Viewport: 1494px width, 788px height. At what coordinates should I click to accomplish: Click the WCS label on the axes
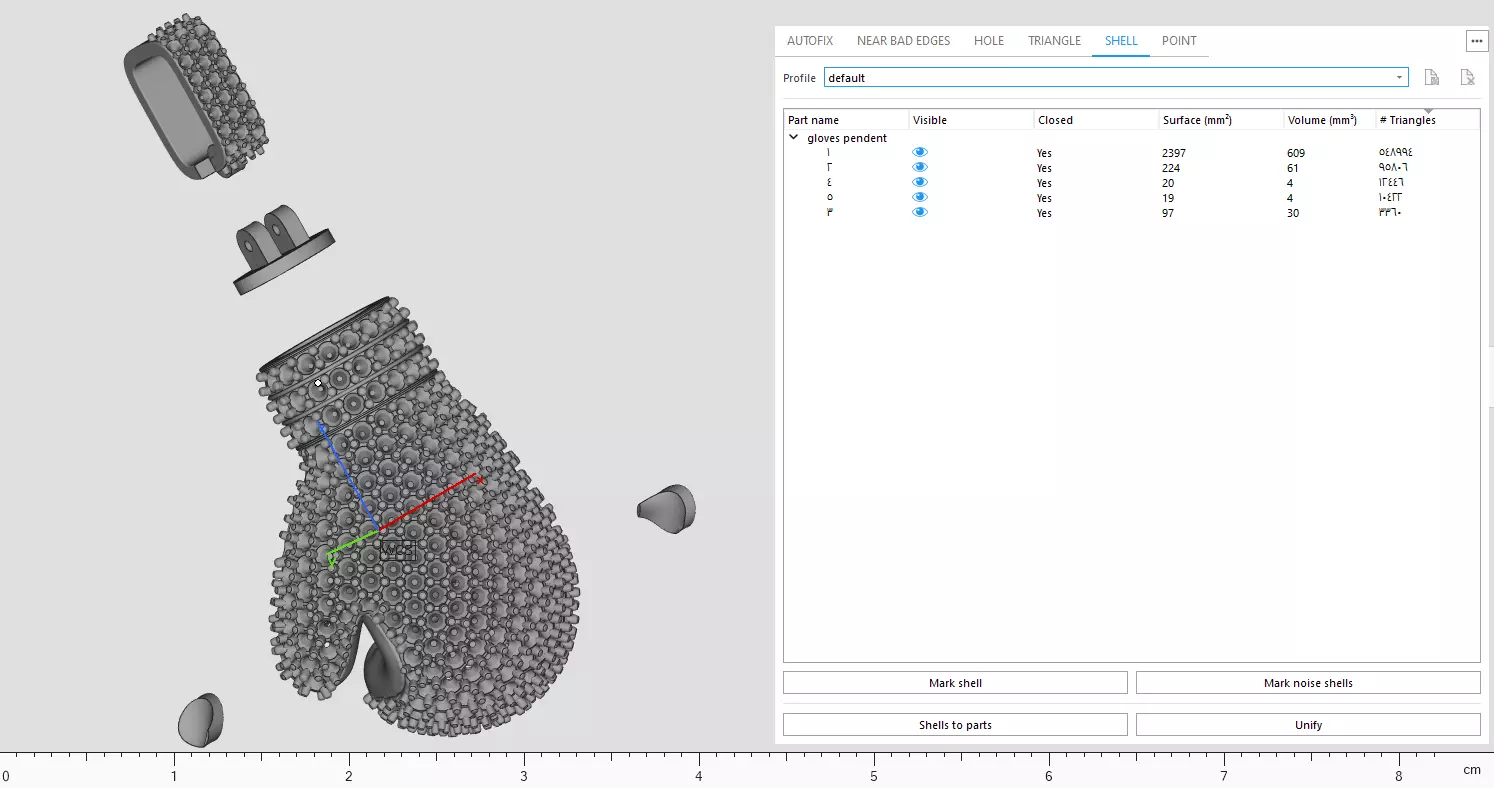[x=398, y=550]
